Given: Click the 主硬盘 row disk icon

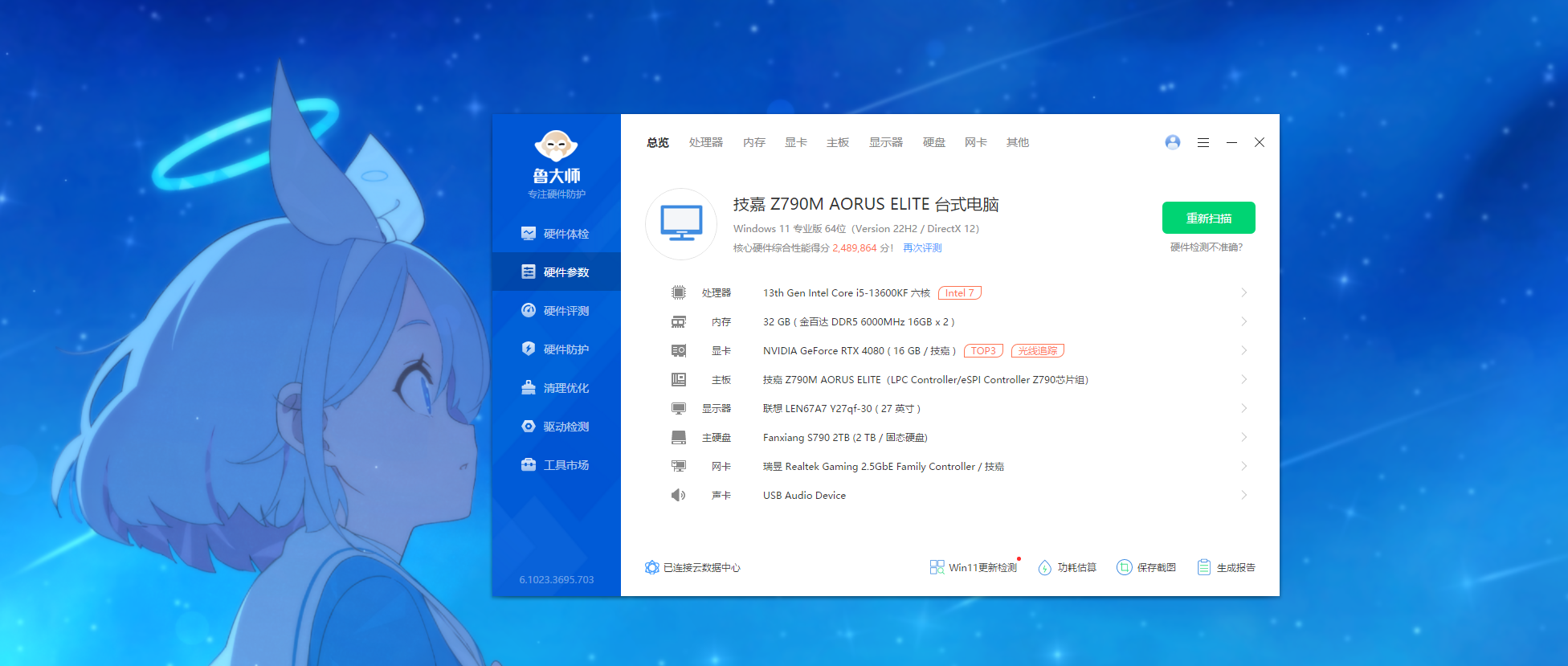Looking at the screenshot, I should 679,437.
